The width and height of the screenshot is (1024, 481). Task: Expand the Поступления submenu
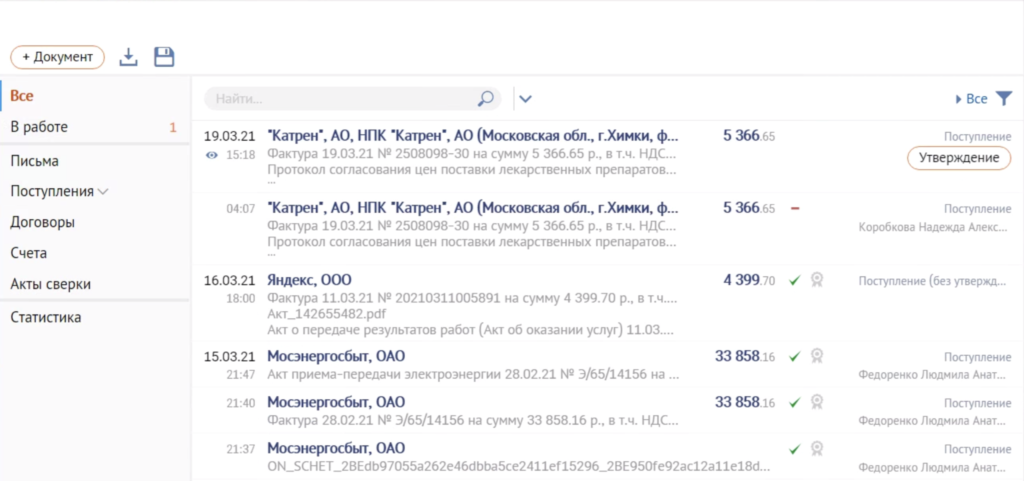point(103,191)
